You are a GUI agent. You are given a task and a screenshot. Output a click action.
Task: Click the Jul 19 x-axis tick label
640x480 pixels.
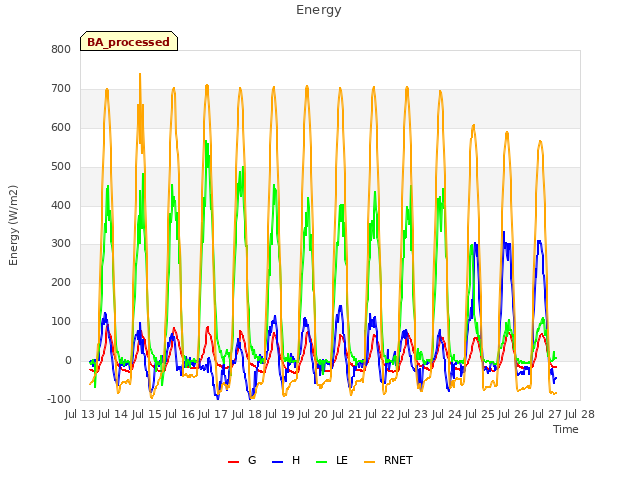coord(280,414)
